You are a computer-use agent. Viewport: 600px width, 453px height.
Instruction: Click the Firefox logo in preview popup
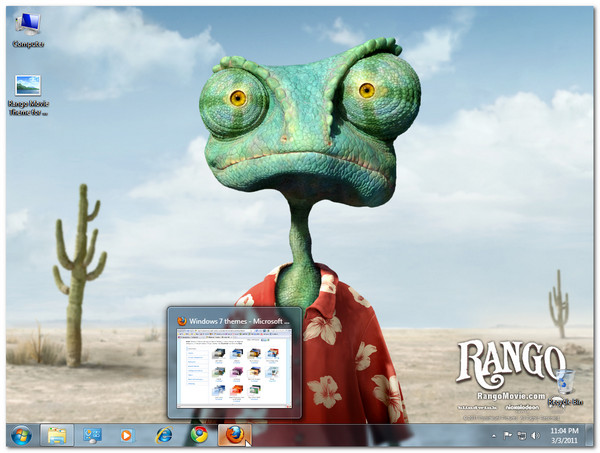point(182,320)
